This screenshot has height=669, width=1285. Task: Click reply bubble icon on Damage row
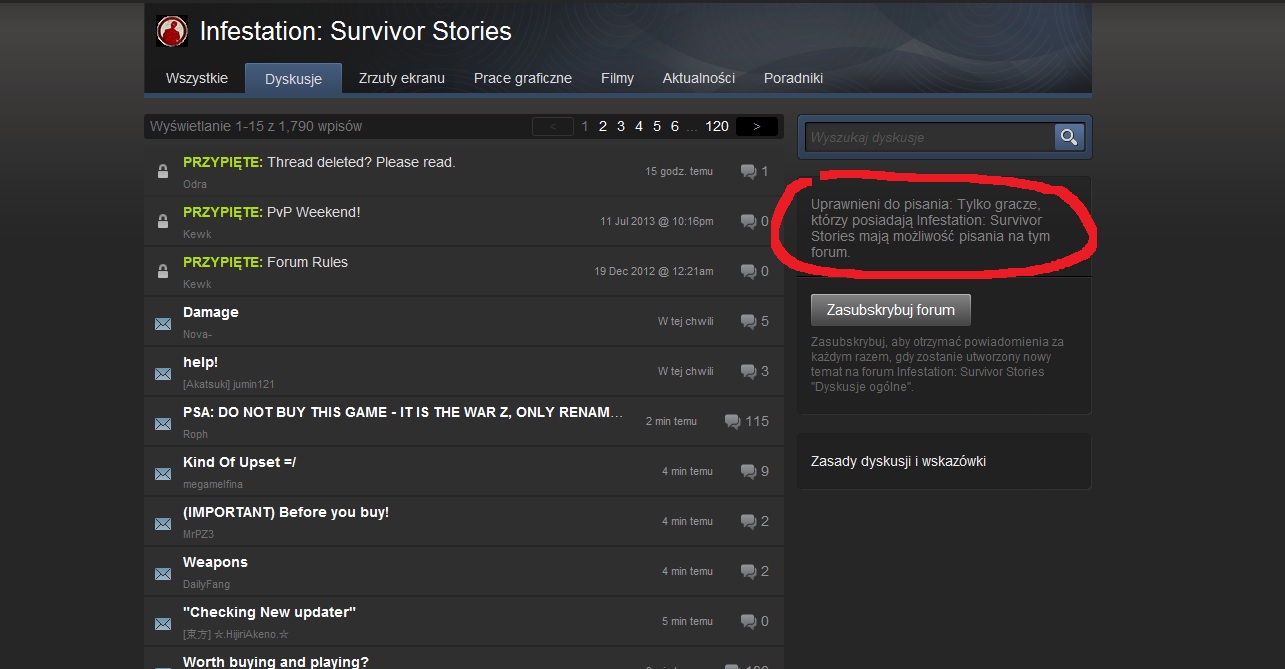point(748,322)
